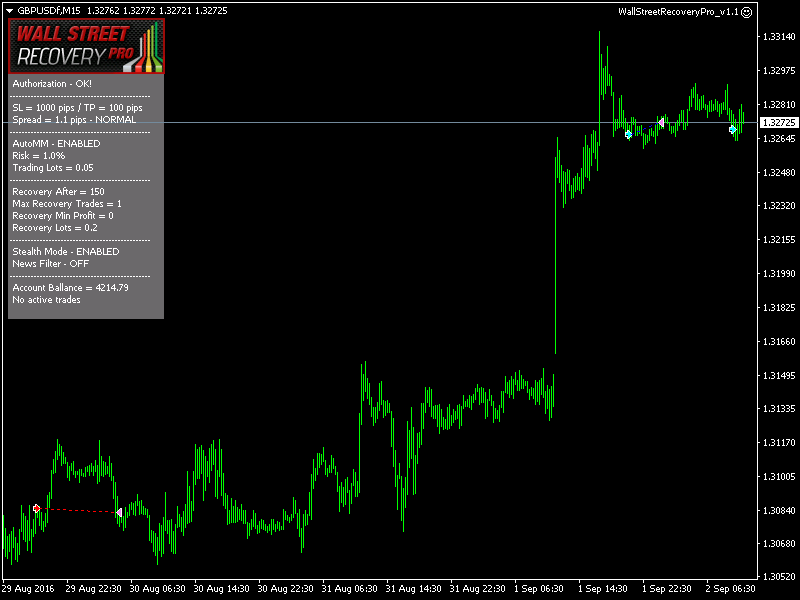Click 'SL = 1000 pips / TP = 100 pips'
Screen dimensions: 800x600
78,108
